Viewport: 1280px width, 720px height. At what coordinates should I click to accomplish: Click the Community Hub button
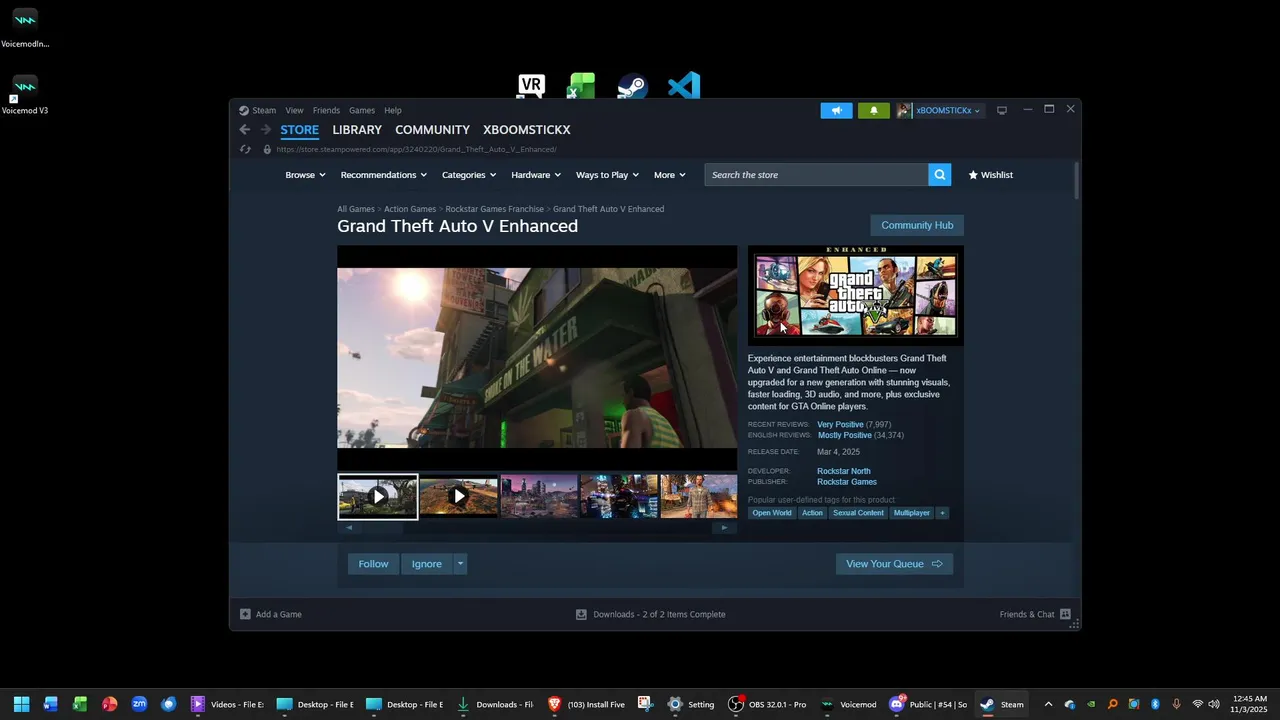(x=917, y=225)
